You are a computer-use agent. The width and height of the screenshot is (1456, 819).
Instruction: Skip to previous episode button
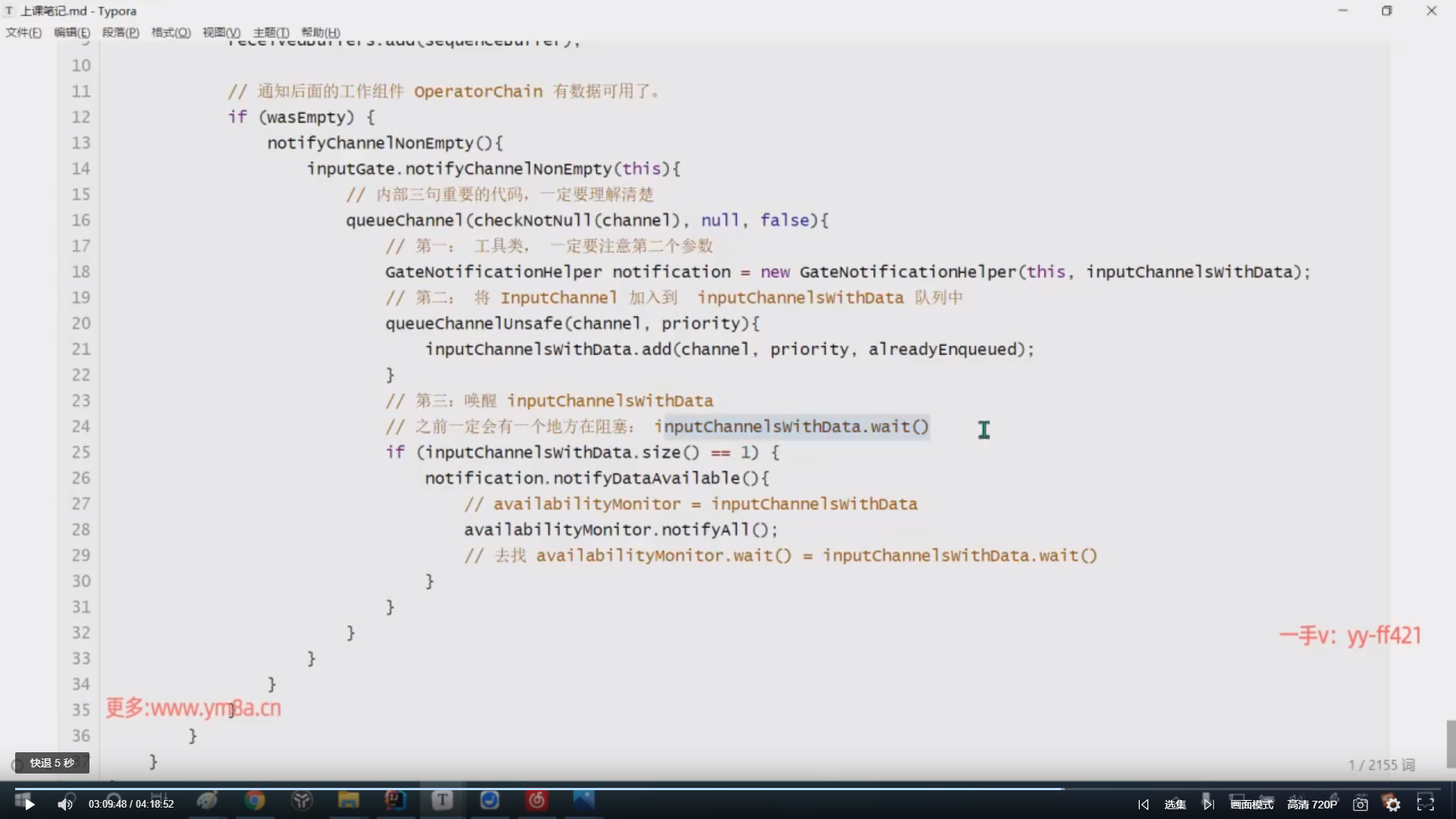tap(1144, 805)
